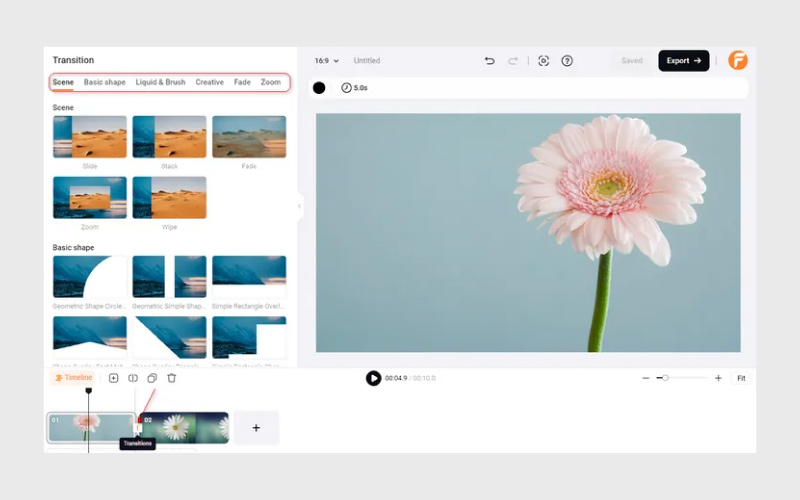Go to the Fade tab
The image size is (800, 500).
coord(242,82)
